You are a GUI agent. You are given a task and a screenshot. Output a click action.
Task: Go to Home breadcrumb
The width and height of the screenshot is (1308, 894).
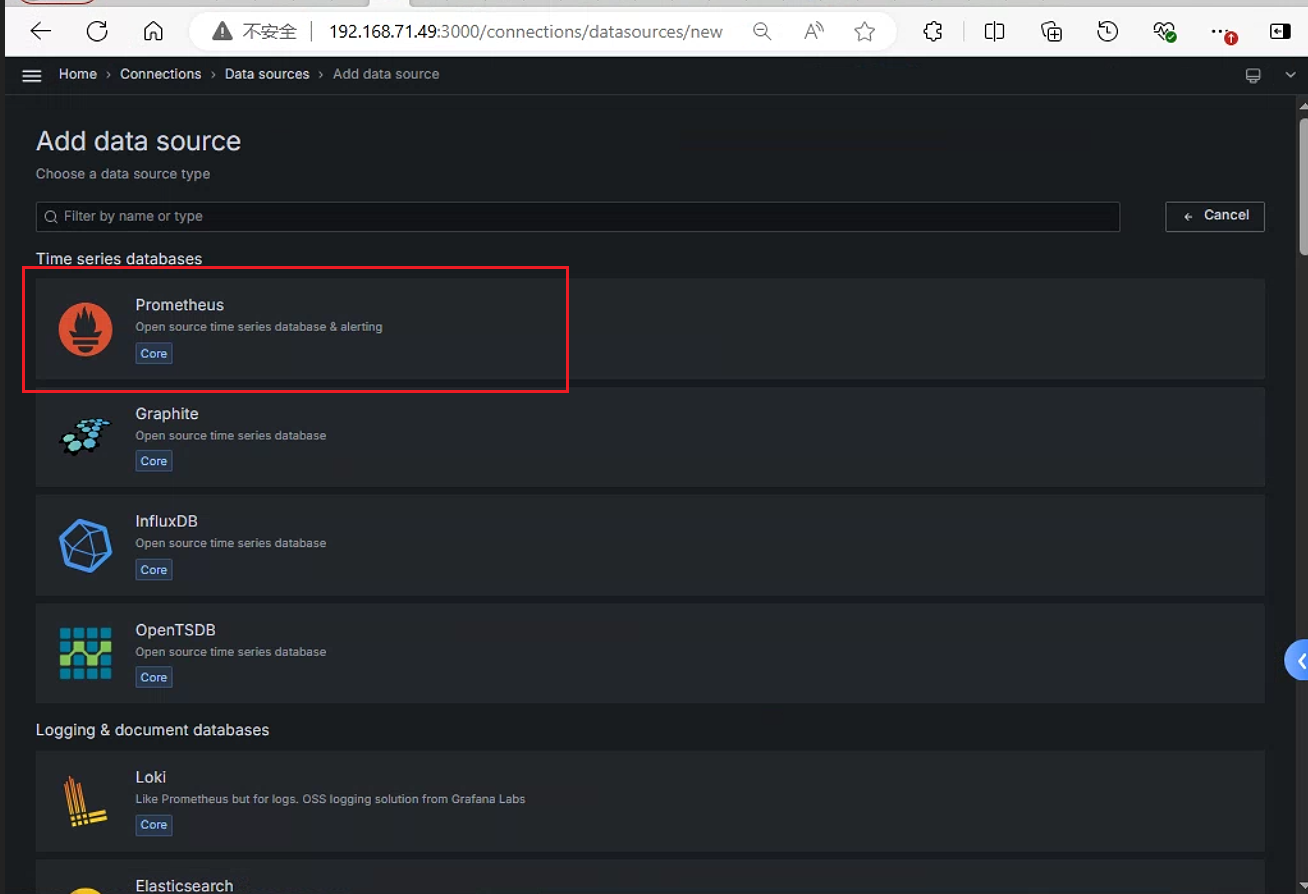tap(78, 74)
